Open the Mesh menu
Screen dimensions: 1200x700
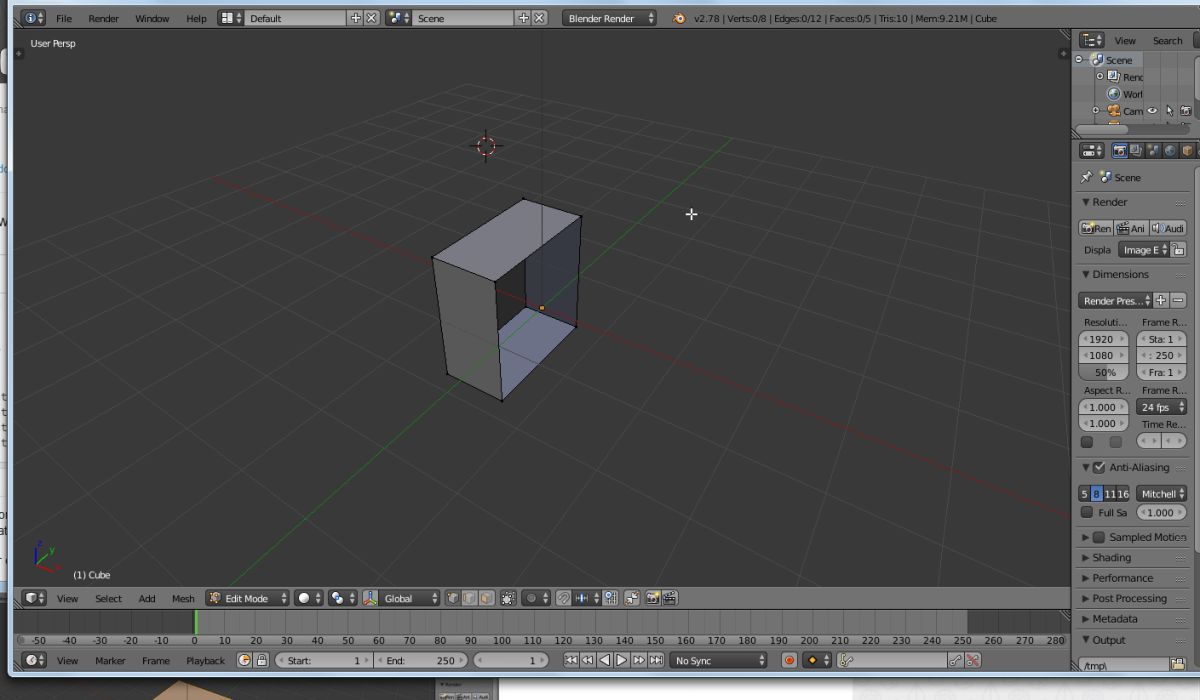(x=183, y=598)
